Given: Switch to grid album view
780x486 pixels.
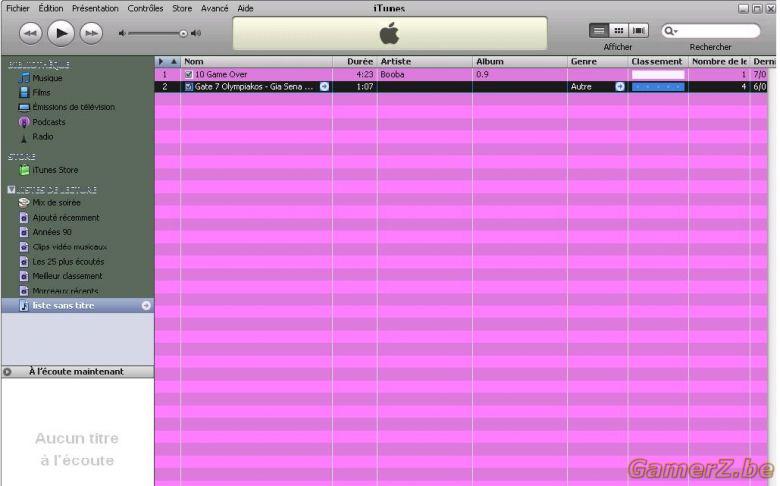Looking at the screenshot, I should pos(618,31).
